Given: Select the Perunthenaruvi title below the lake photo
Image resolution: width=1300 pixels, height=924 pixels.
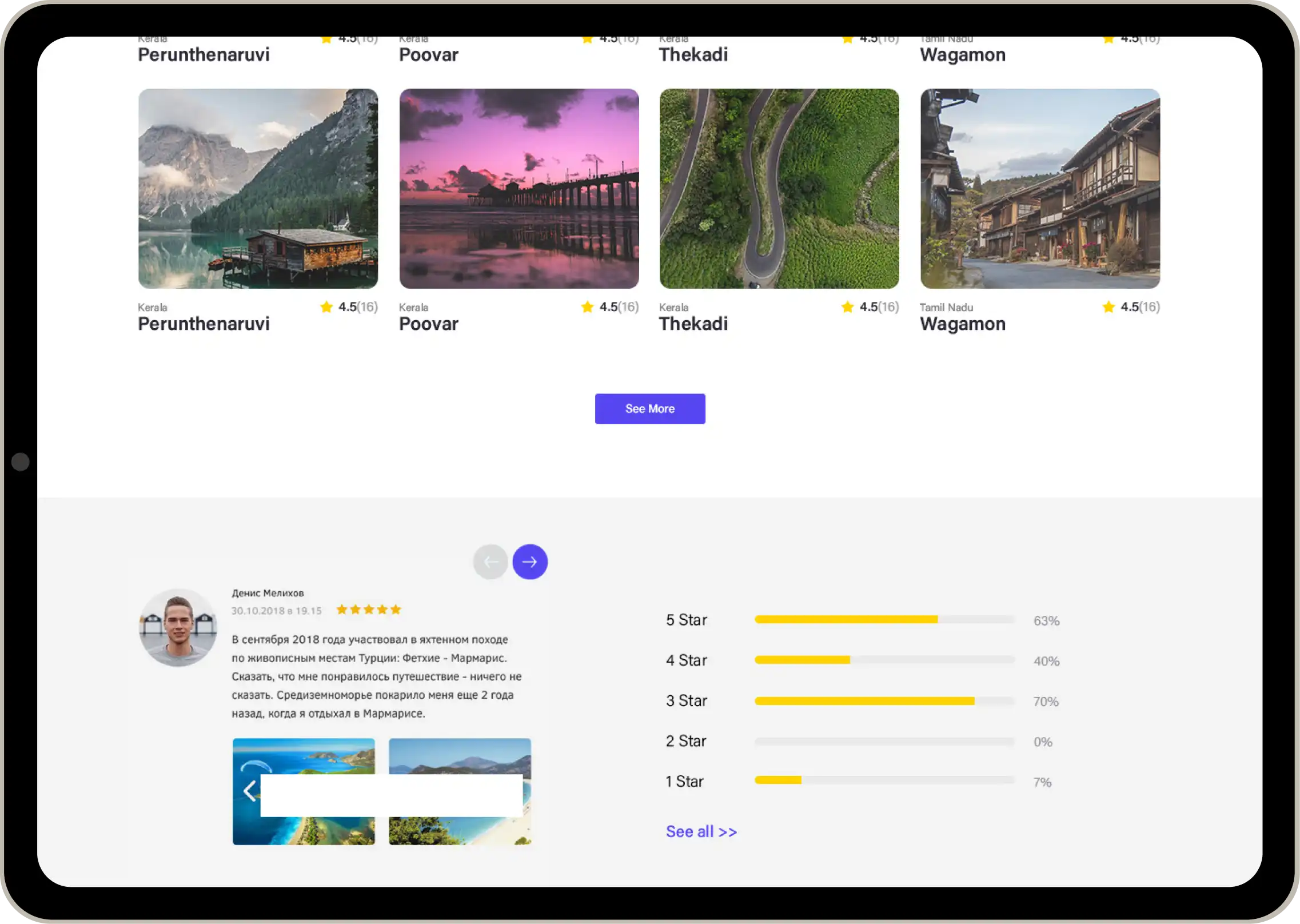Looking at the screenshot, I should coord(204,324).
